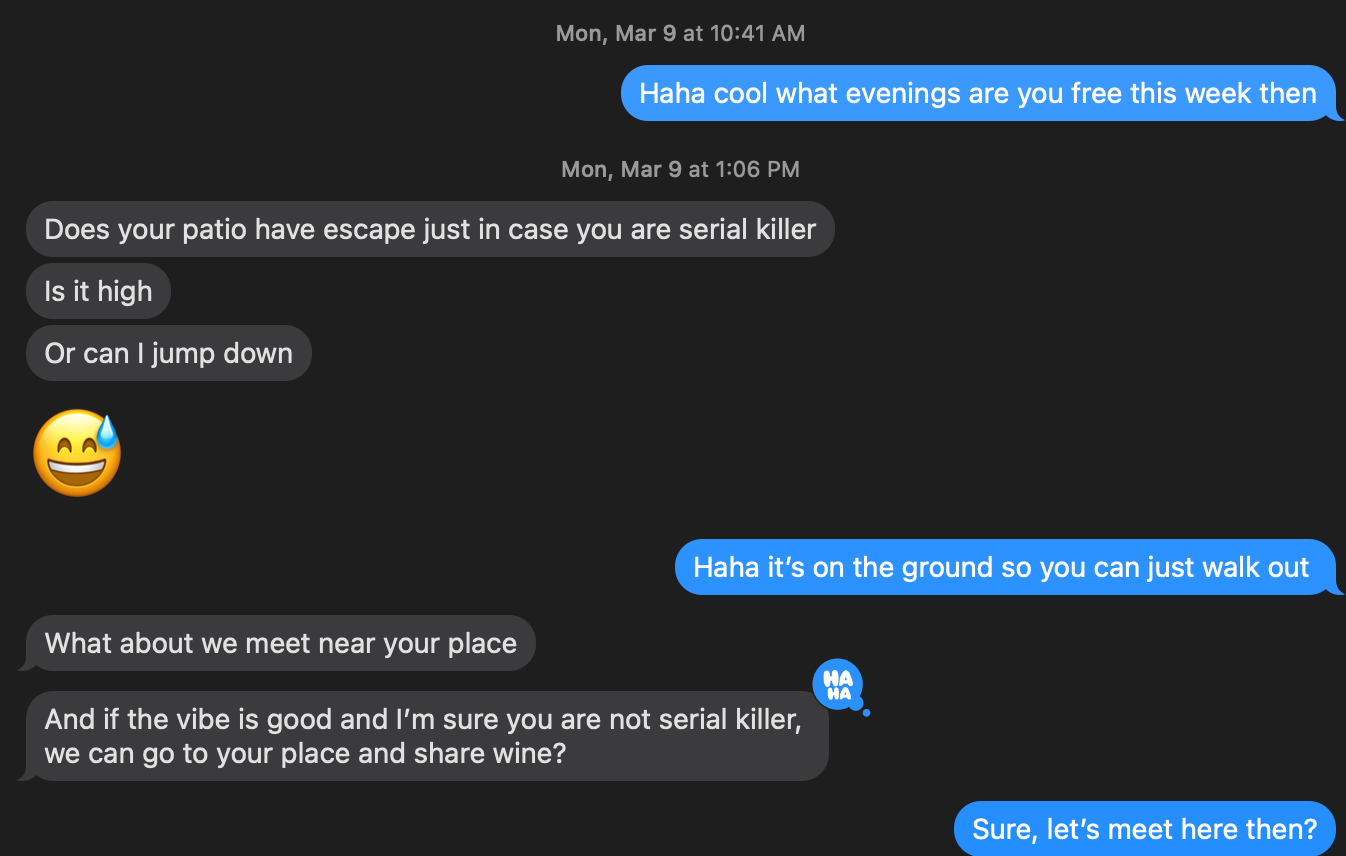Click the 'Sure, let's meet here then?' bubble
Image resolution: width=1346 pixels, height=856 pixels.
(x=1144, y=829)
